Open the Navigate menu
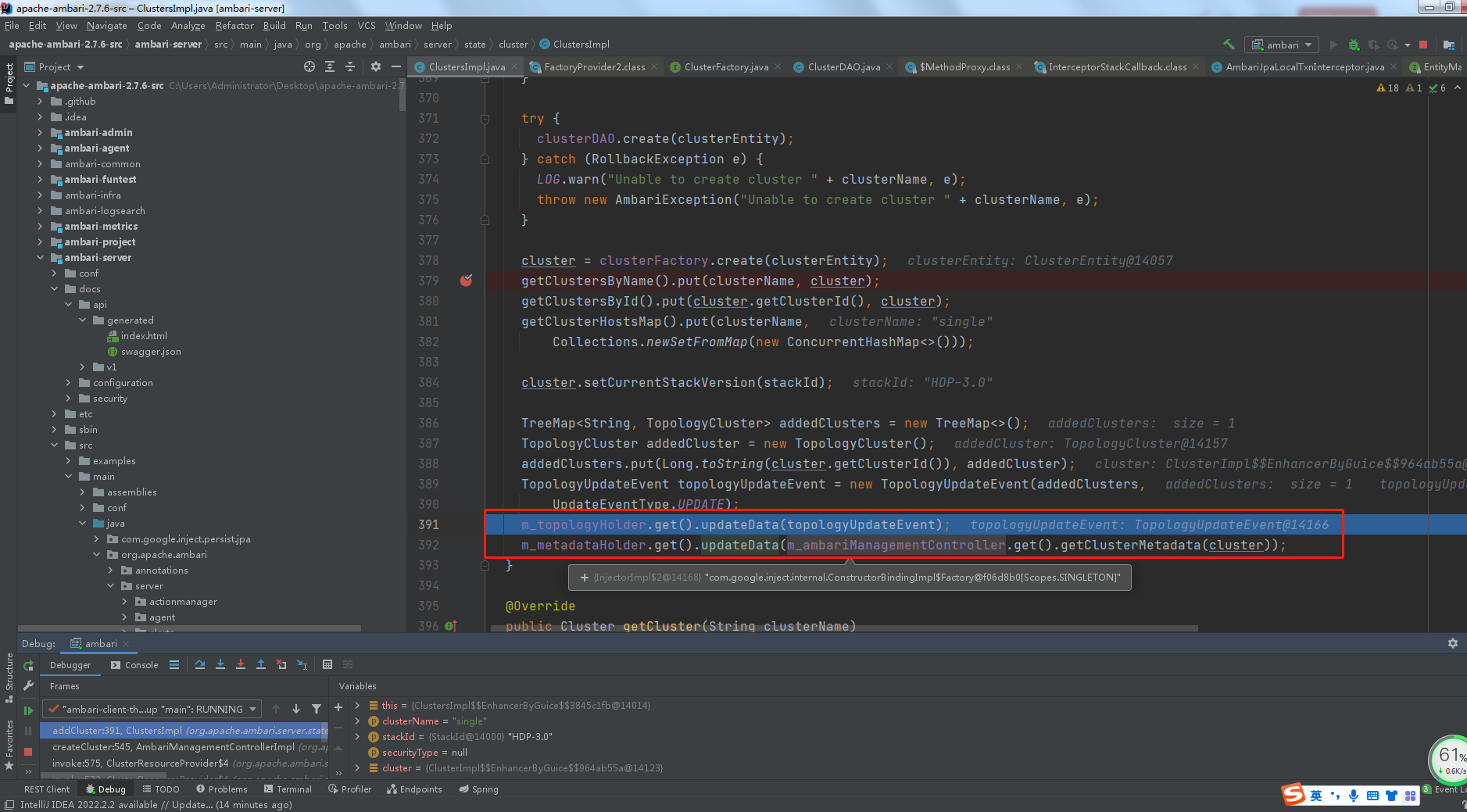 click(106, 26)
